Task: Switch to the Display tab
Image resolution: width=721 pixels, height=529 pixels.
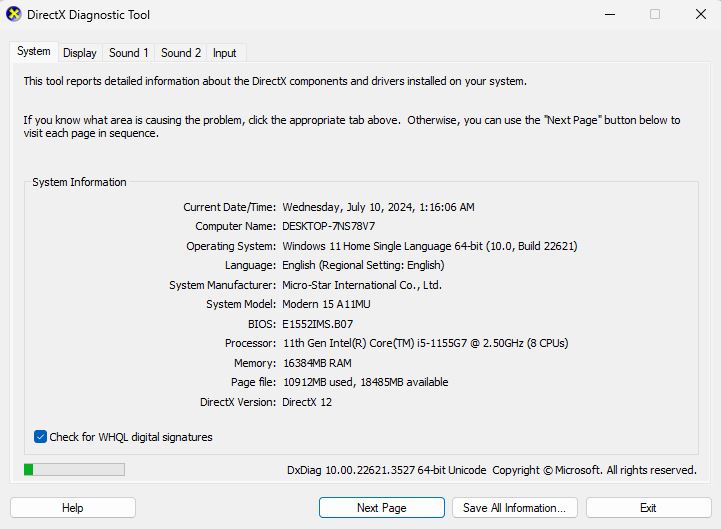Action: [80, 53]
